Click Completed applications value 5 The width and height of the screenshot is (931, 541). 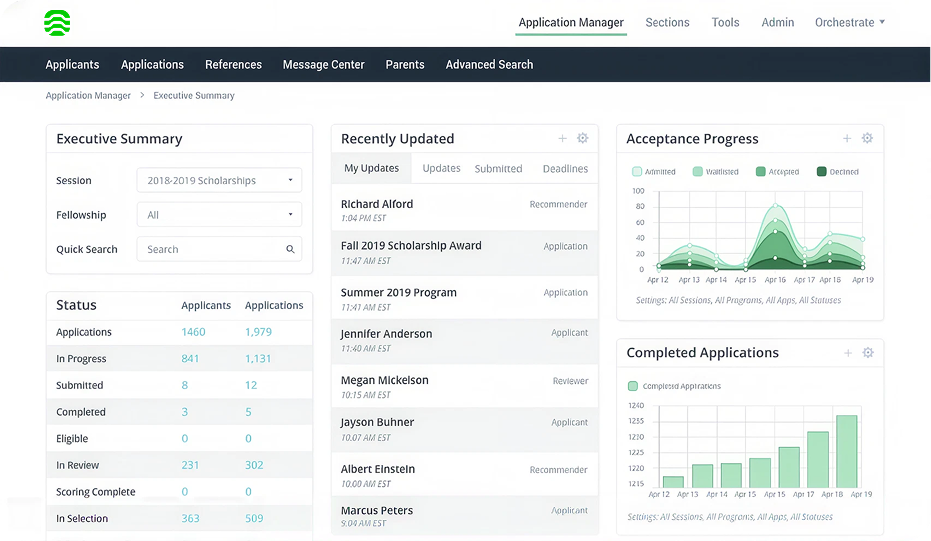[248, 412]
